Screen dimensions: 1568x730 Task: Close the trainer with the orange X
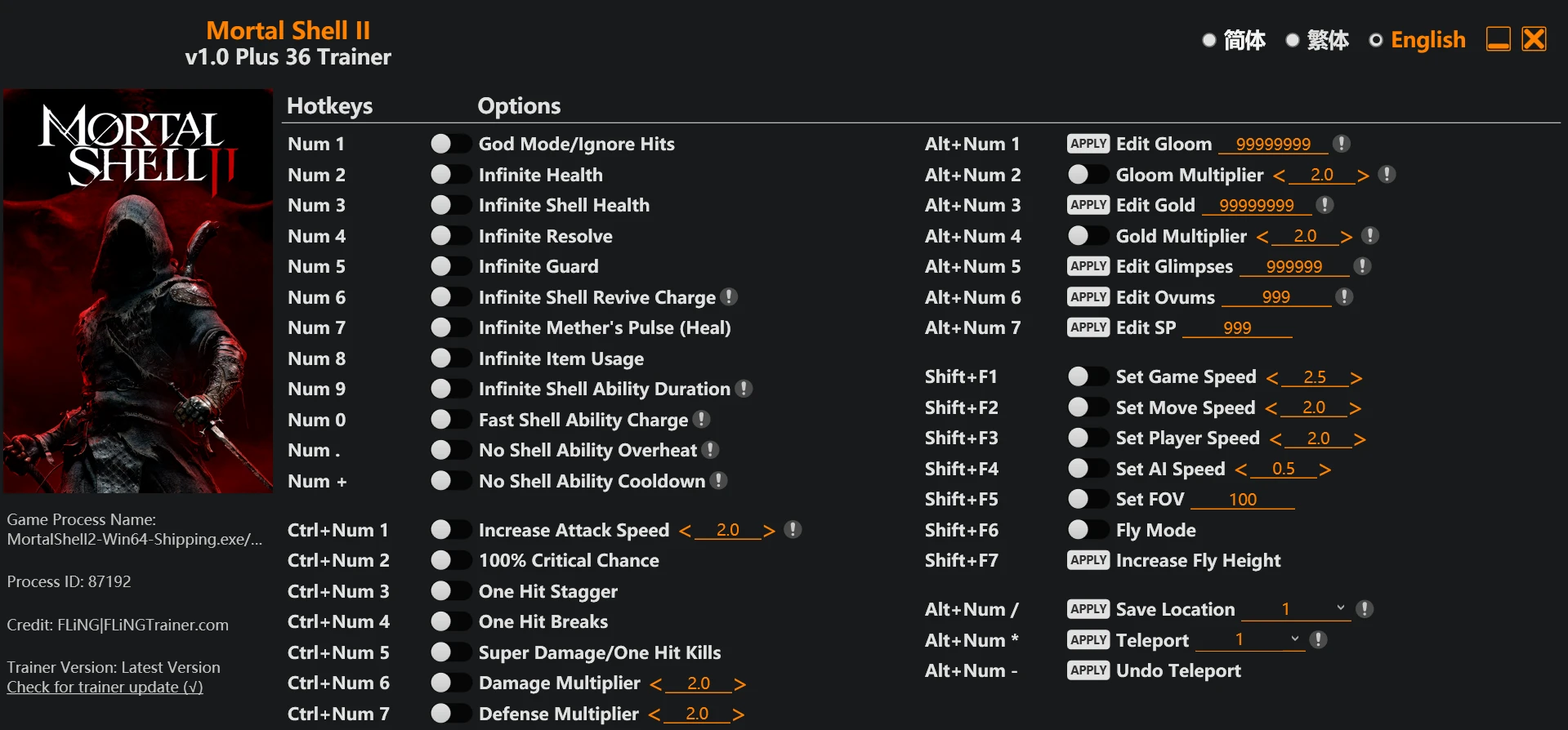point(1534,39)
